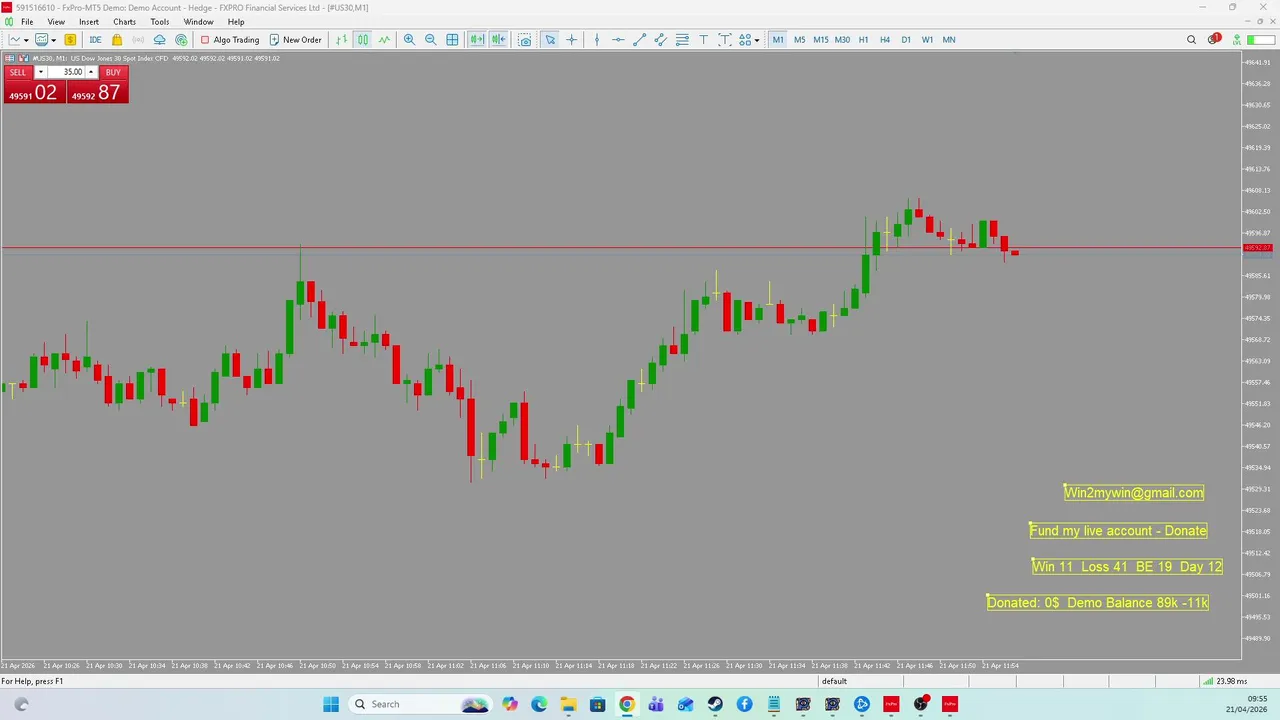Screen dimensions: 1280x720
Task: Switch chart to candlestick mode
Action: click(362, 40)
